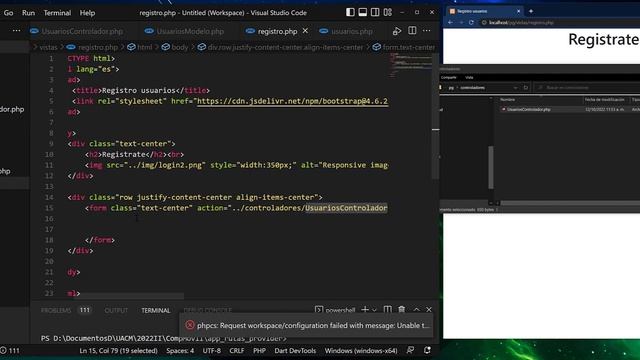Click line 16 in the editor

point(229,219)
